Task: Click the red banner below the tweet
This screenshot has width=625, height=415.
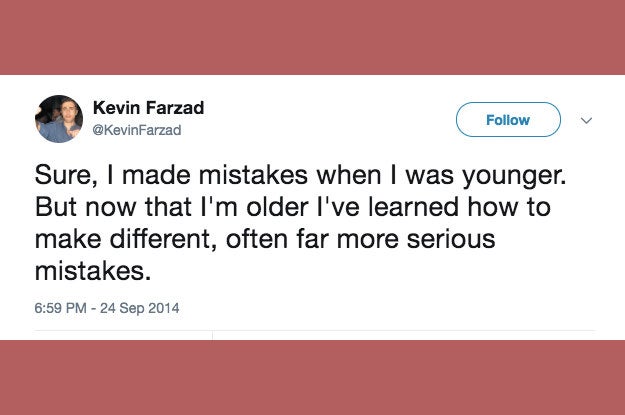Action: point(312,377)
